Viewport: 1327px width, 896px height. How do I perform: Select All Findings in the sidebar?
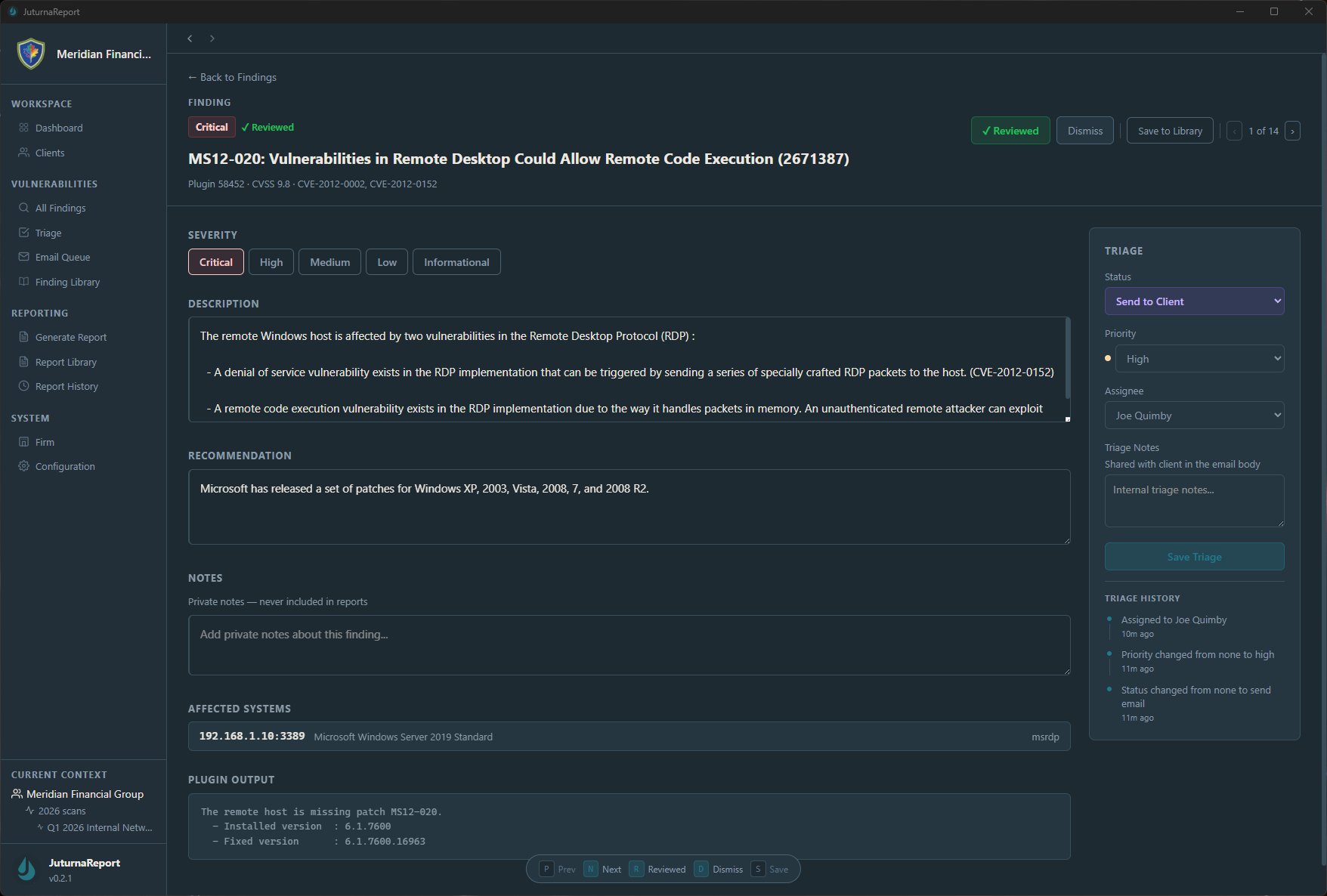tap(60, 208)
